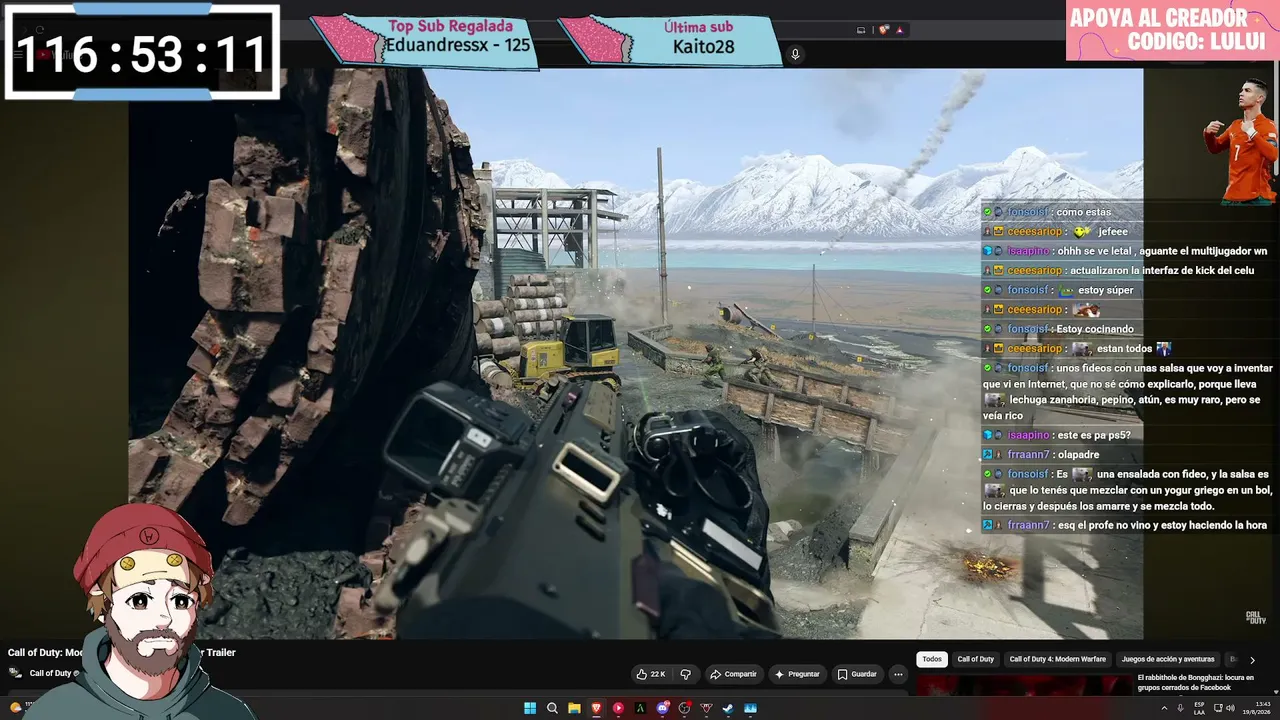The image size is (1280, 720).
Task: Click picture-in-picture icon in address bar
Action: [861, 30]
